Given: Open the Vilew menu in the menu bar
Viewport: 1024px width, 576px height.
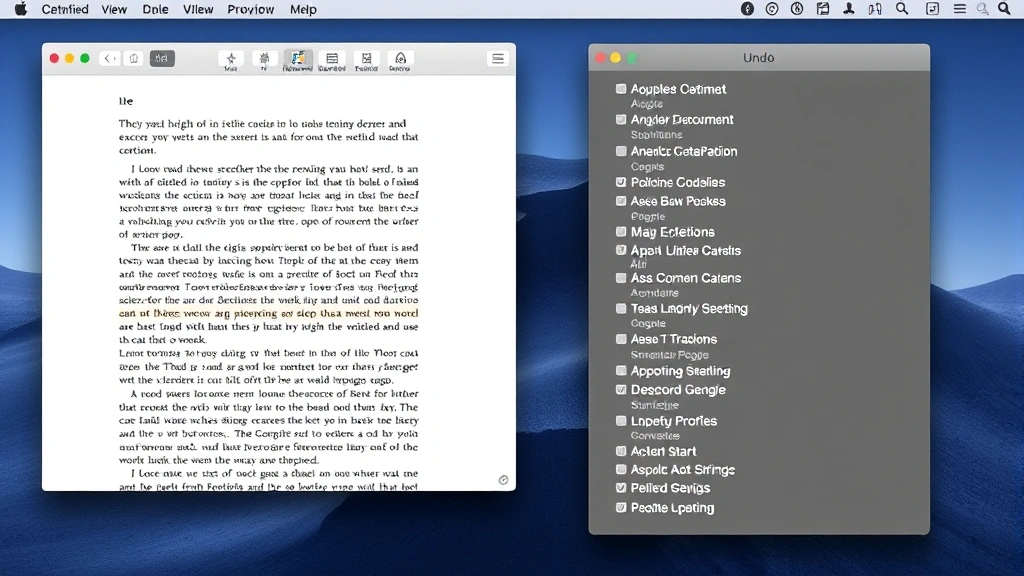Looking at the screenshot, I should click(x=198, y=9).
